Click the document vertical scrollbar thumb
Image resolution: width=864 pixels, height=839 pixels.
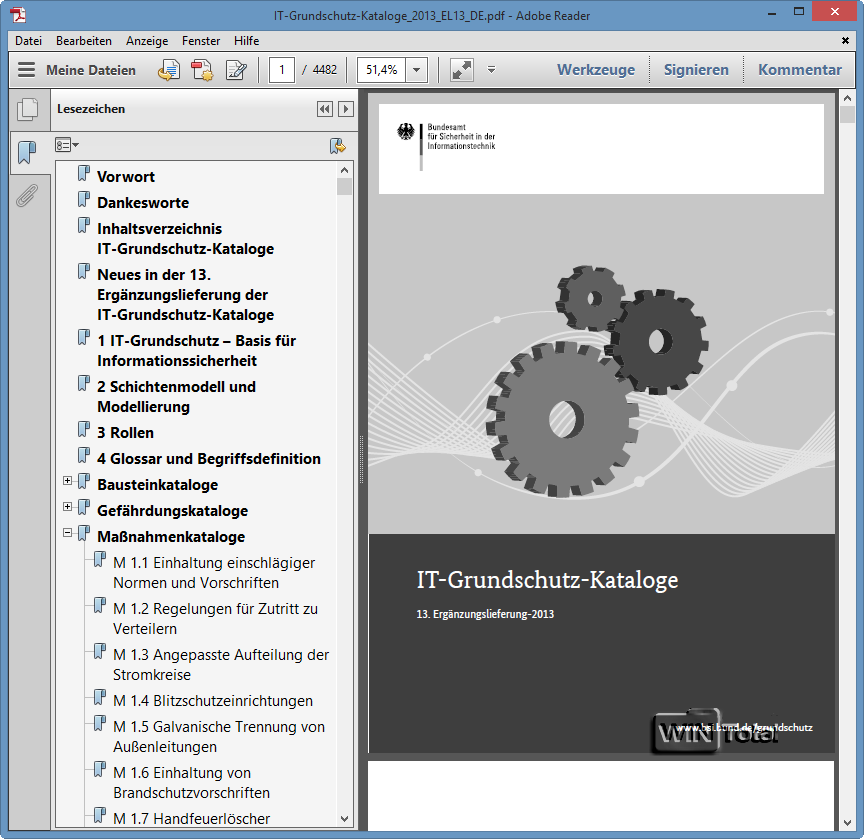click(x=847, y=115)
